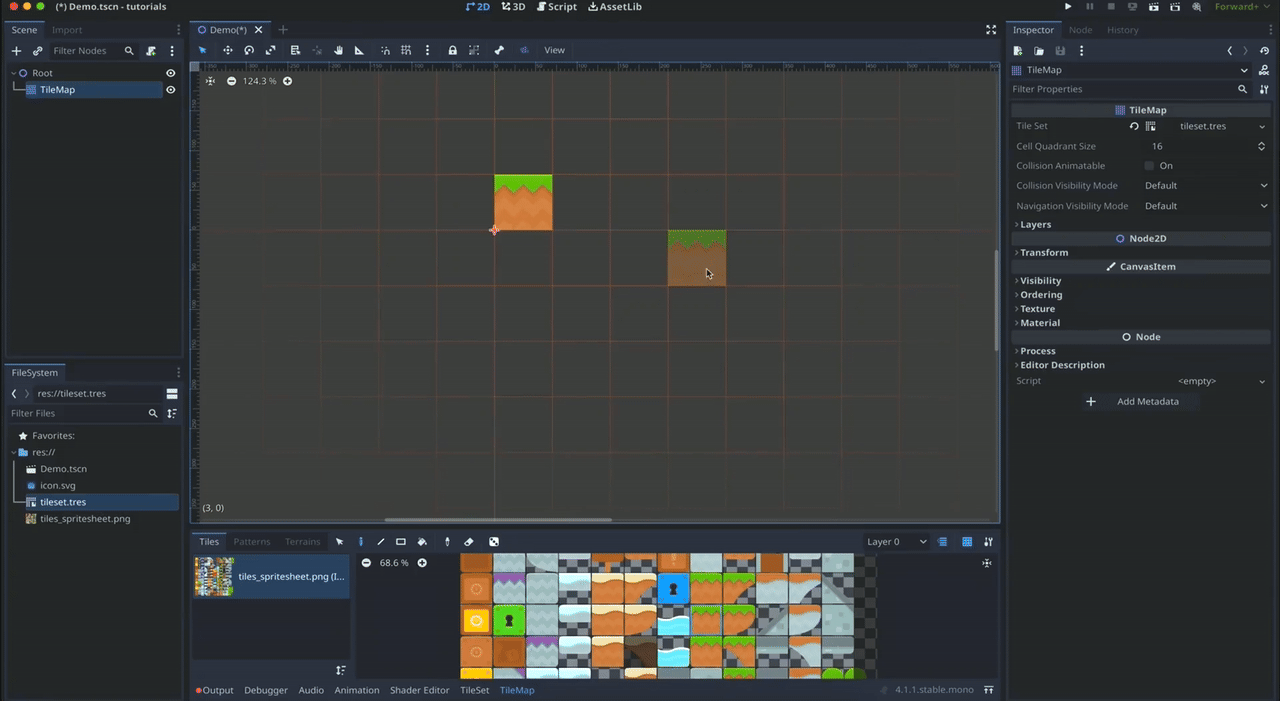This screenshot has height=701, width=1280.
Task: Select the TileMap paint pencil tool
Action: coord(361,542)
